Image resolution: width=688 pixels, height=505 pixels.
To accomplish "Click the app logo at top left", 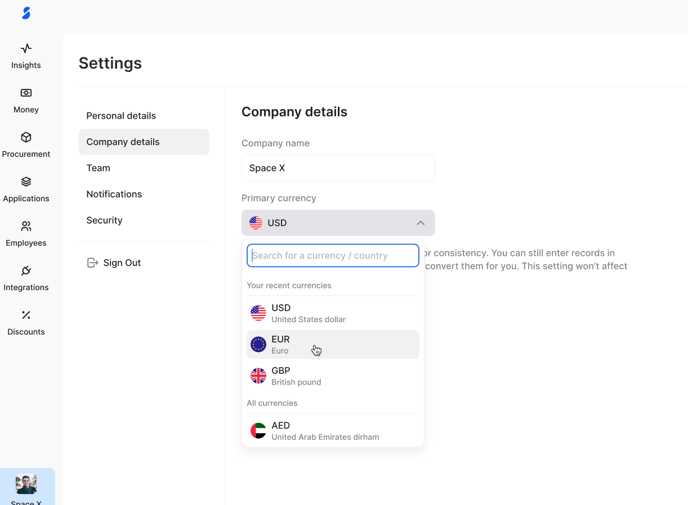I will click(x=26, y=13).
